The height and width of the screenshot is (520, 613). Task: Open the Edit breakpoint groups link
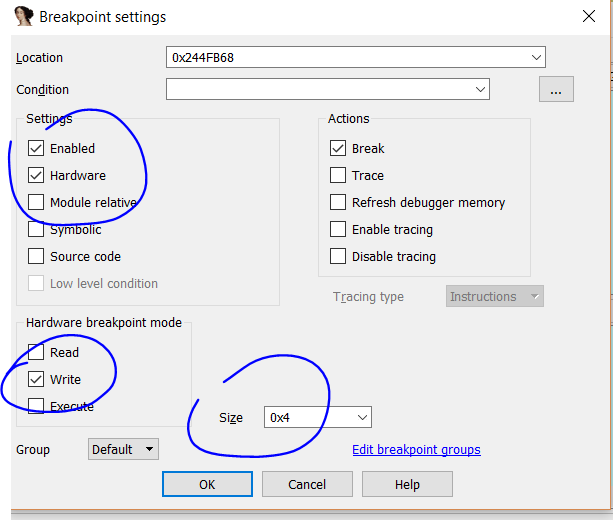pyautogui.click(x=416, y=450)
